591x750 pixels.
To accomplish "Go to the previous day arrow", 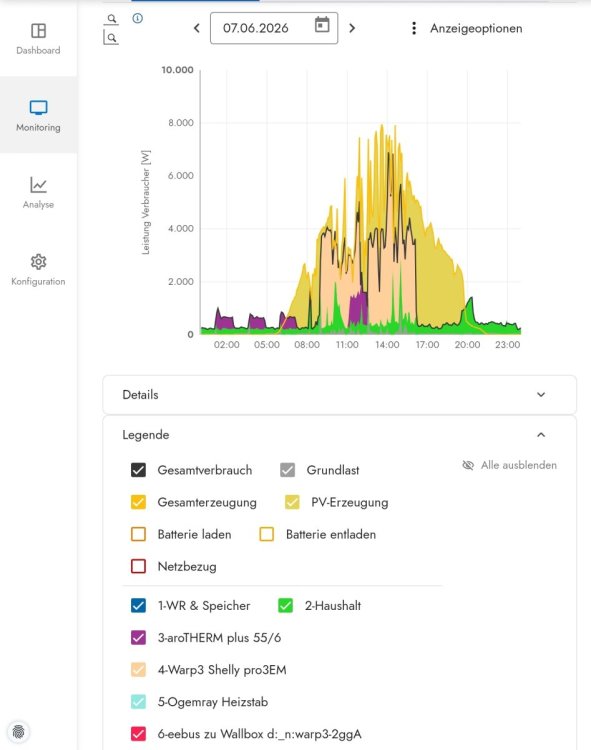I will pos(197,28).
